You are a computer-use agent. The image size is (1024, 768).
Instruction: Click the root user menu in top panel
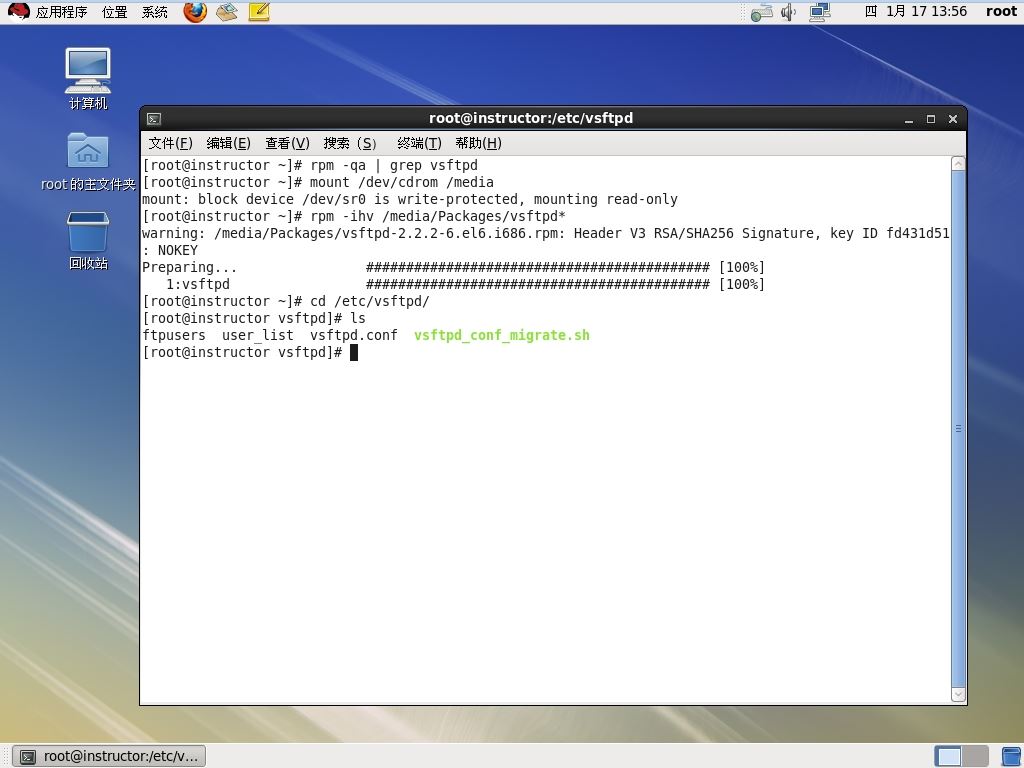point(1001,11)
